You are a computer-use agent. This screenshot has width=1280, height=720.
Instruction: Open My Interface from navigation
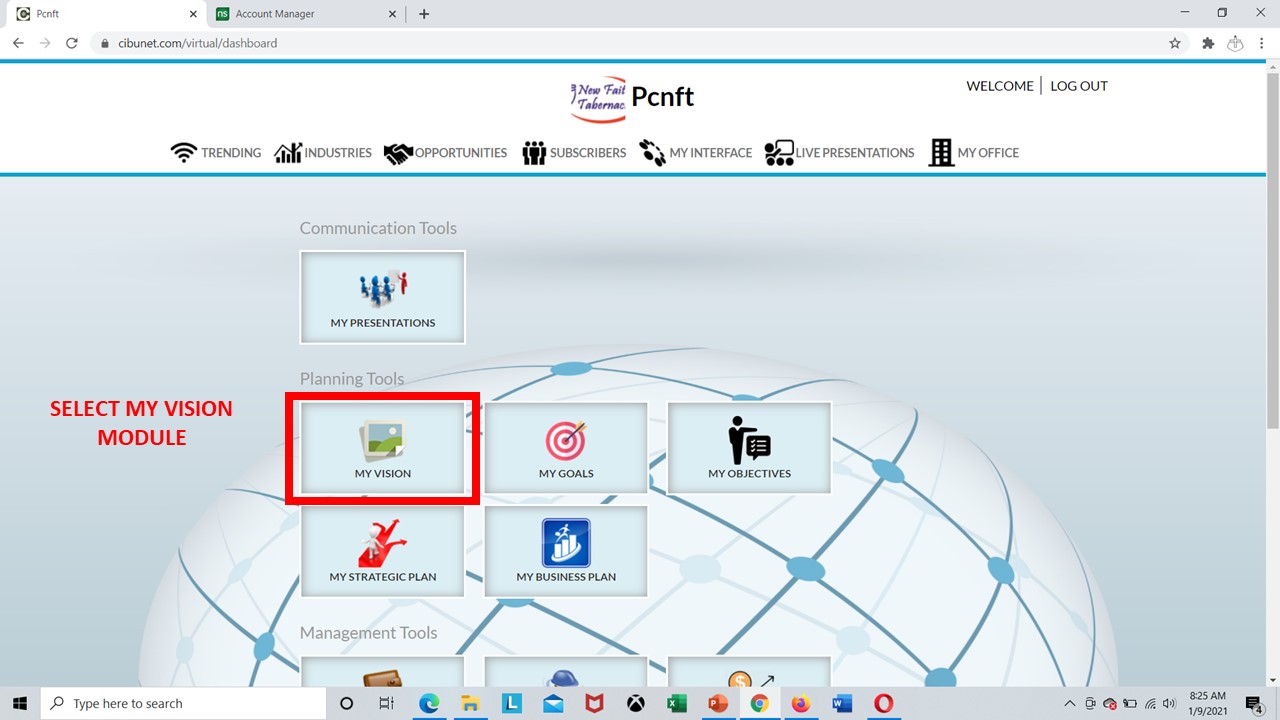point(696,153)
